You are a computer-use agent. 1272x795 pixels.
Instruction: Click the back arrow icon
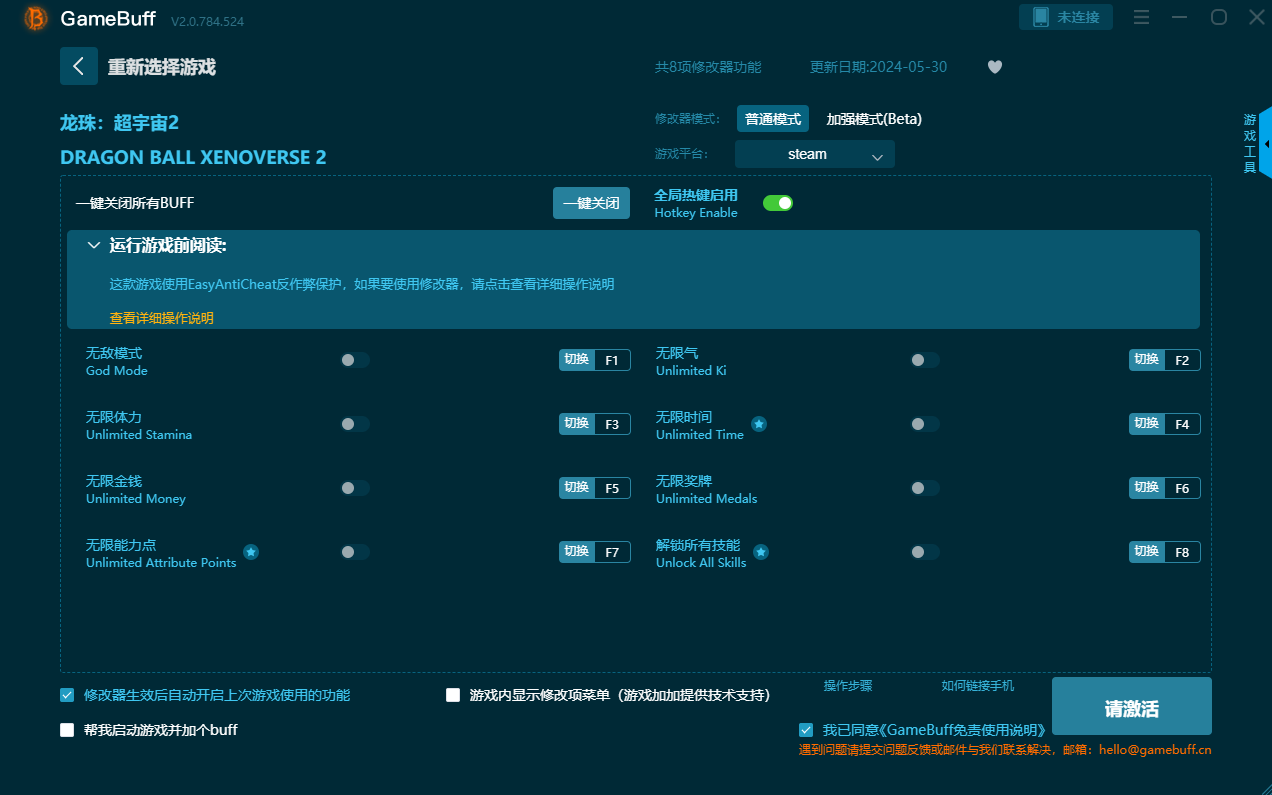click(x=79, y=66)
